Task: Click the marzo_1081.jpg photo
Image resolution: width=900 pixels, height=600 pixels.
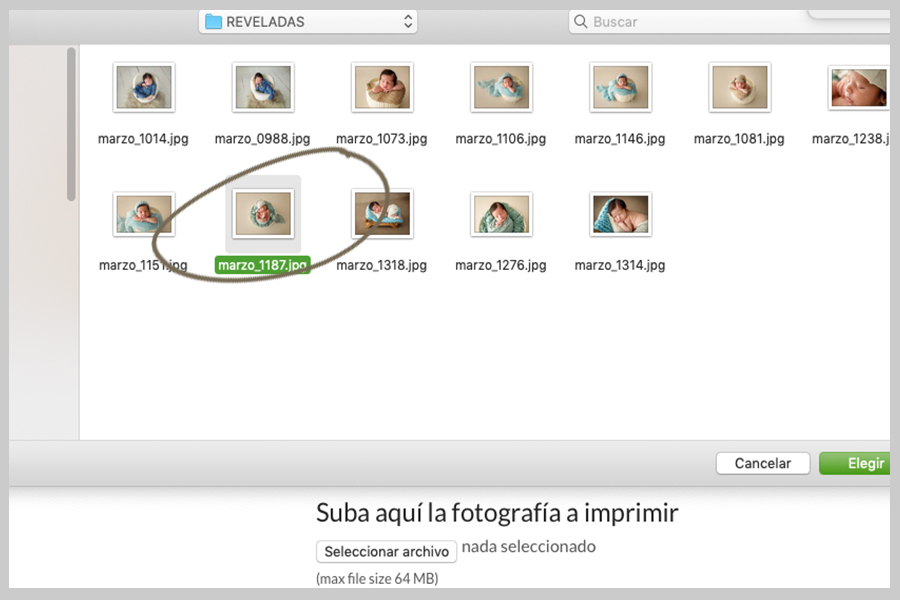Action: coord(739,88)
